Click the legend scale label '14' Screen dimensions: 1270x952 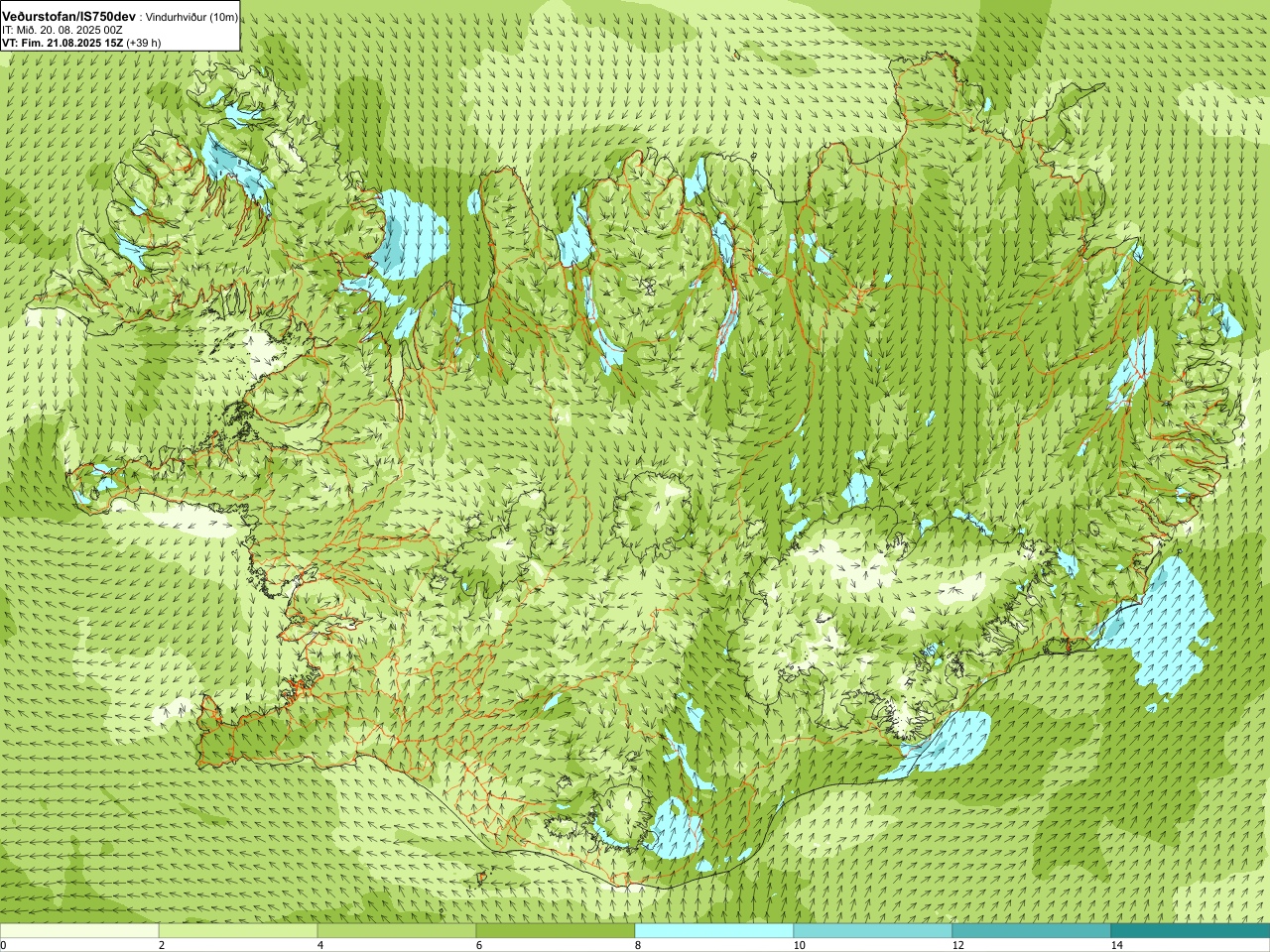pyautogui.click(x=1116, y=945)
